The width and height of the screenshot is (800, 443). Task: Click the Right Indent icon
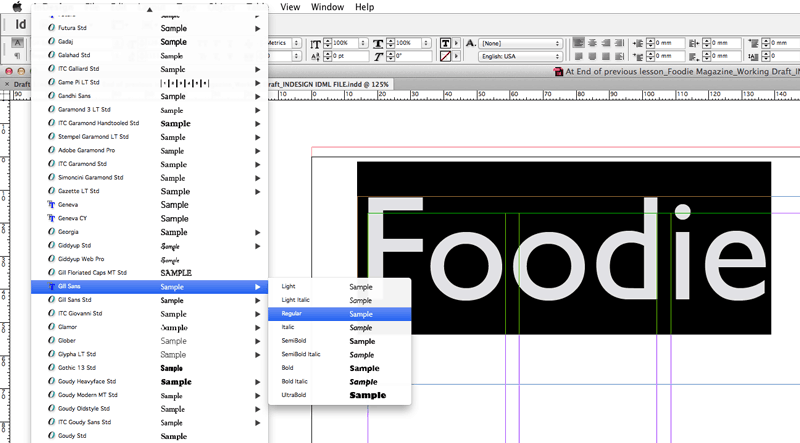[x=694, y=43]
